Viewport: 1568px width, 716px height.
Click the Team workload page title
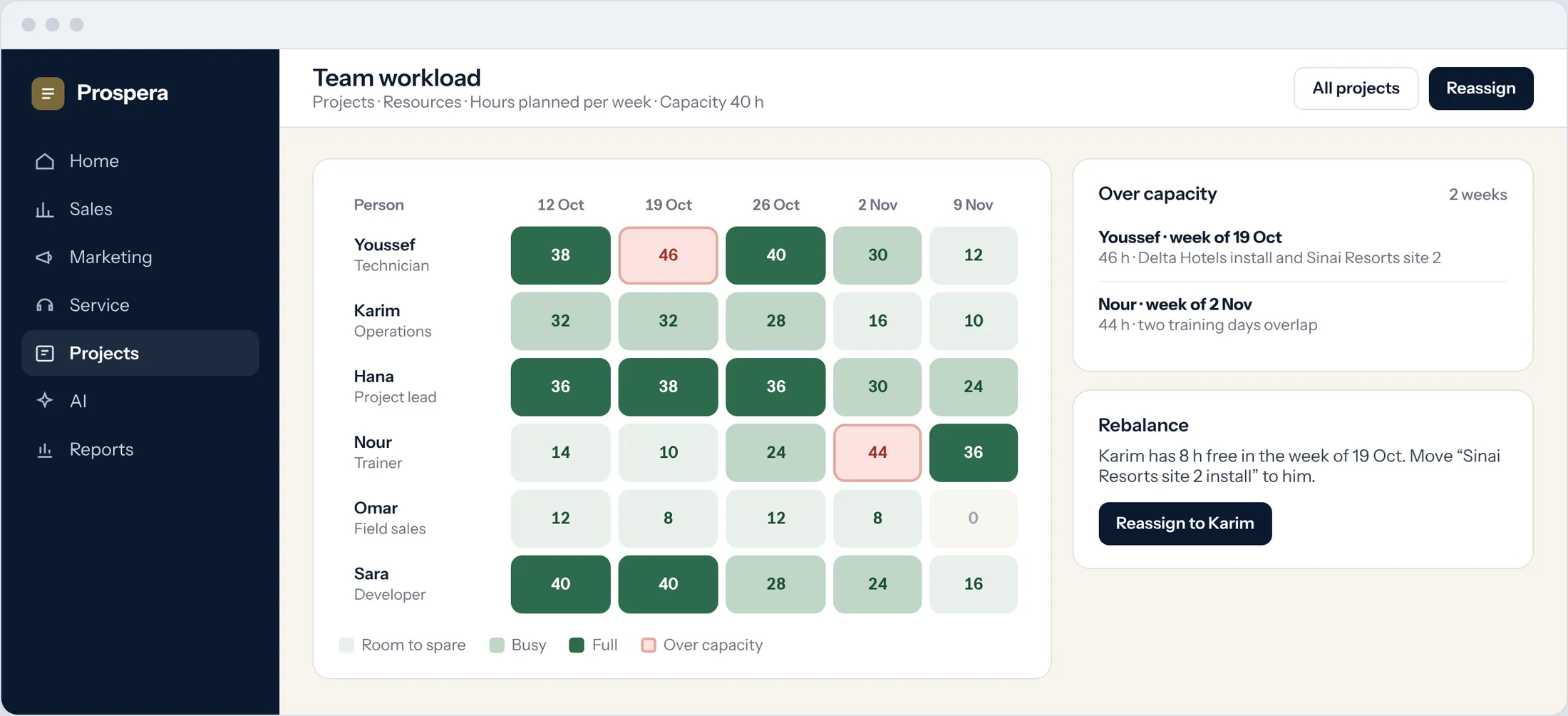[x=397, y=78]
